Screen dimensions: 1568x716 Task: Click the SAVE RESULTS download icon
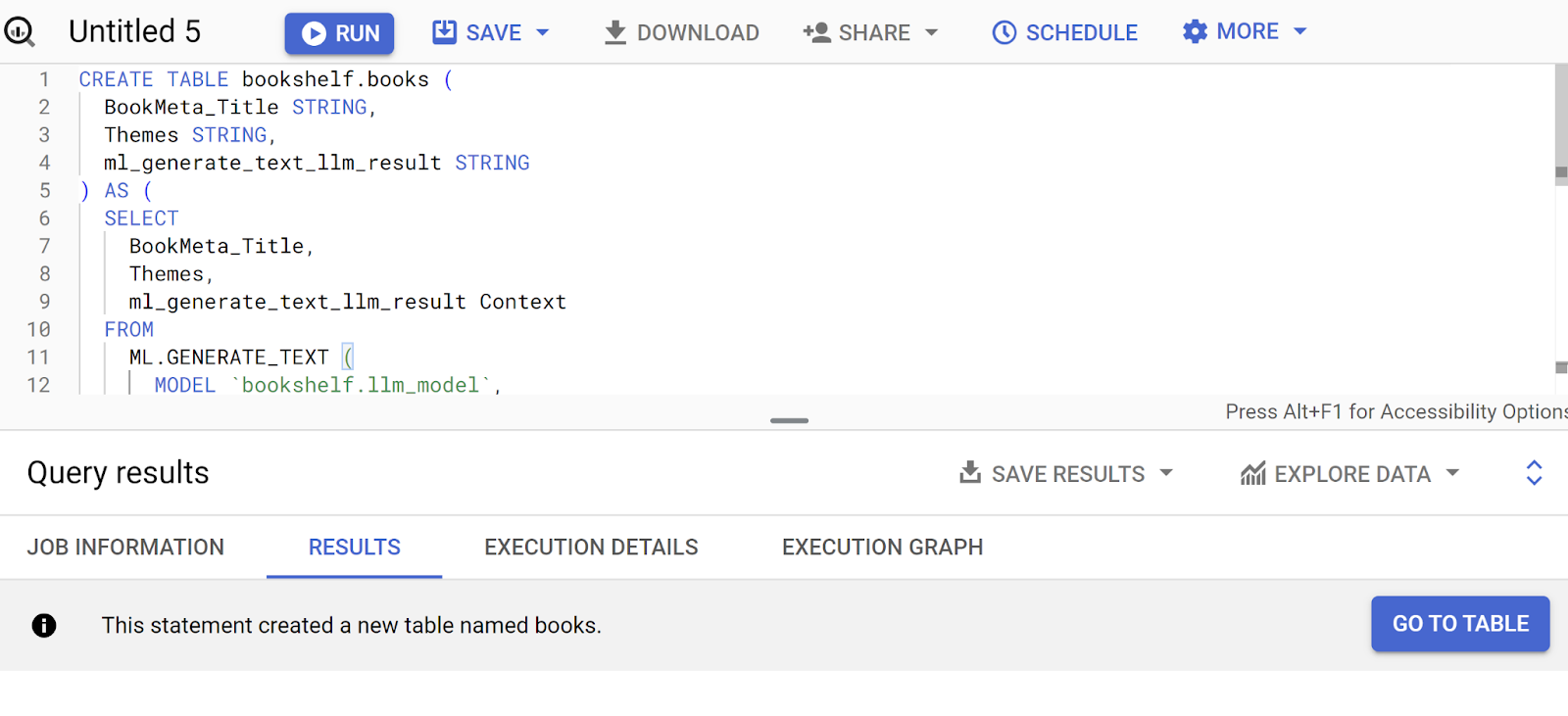(x=969, y=473)
